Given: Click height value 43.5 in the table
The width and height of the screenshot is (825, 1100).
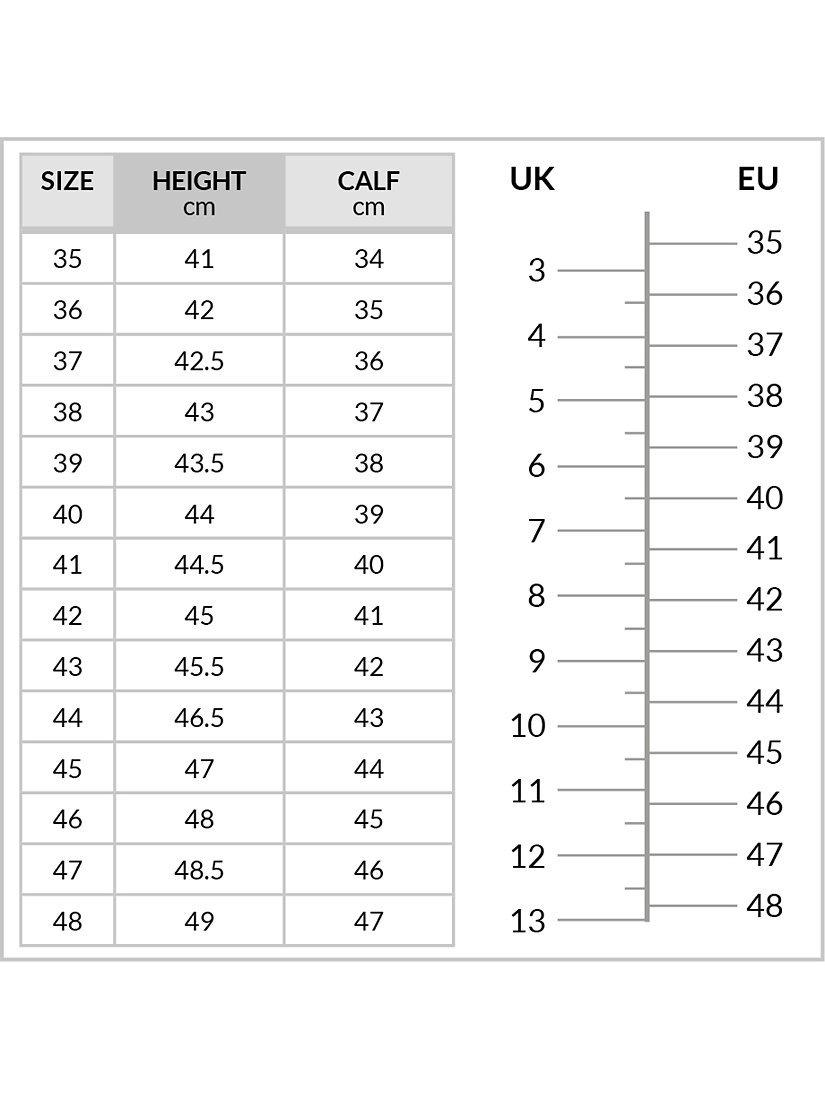Looking at the screenshot, I should (x=199, y=463).
